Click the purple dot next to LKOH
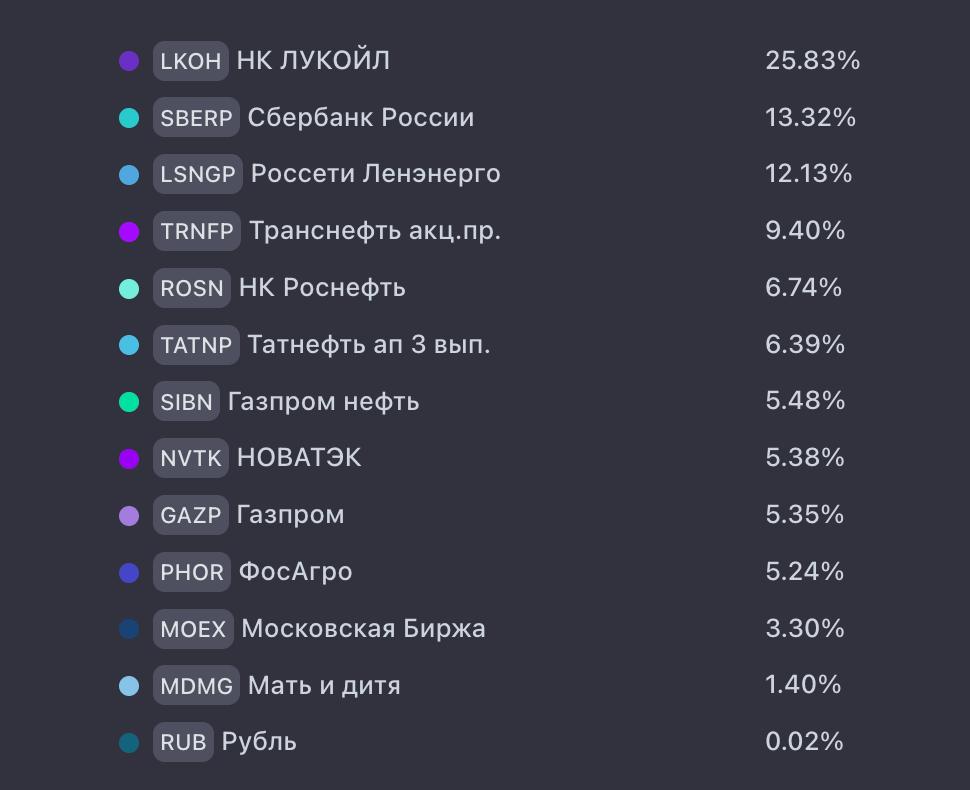Viewport: 970px width, 790px height. (130, 60)
